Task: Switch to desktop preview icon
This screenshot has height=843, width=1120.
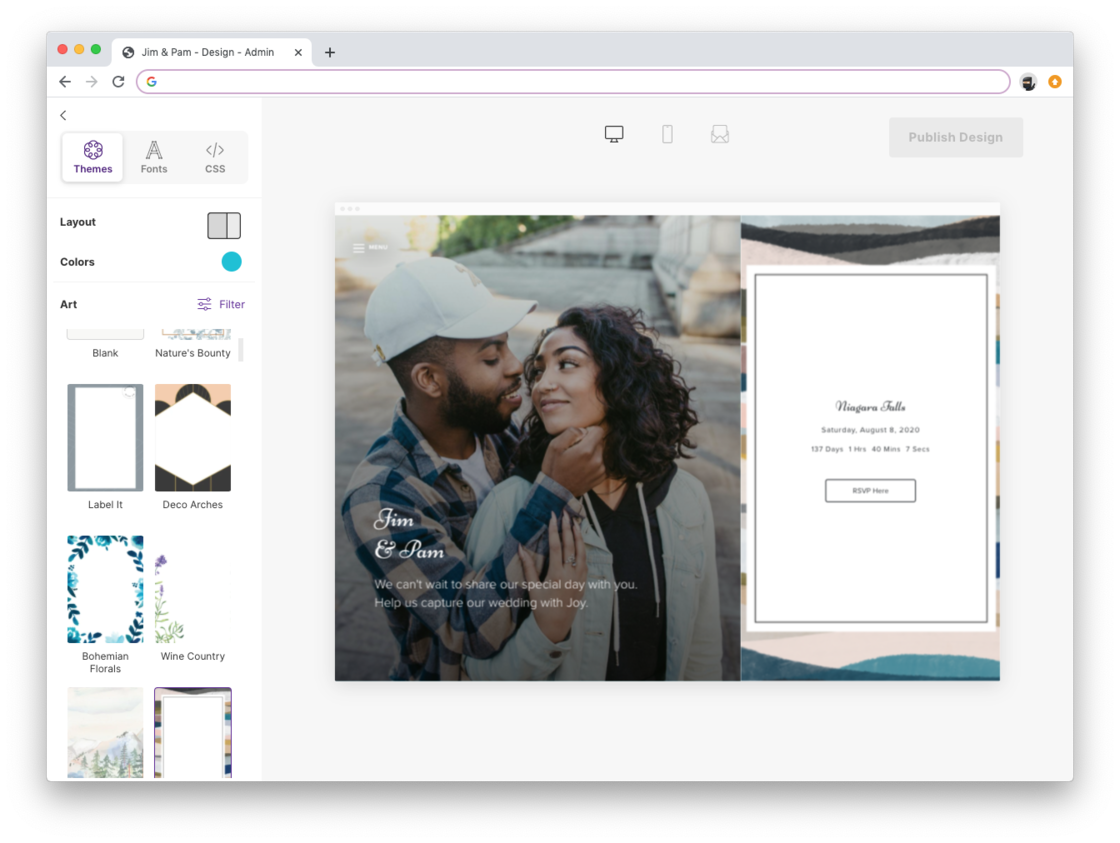Action: click(614, 134)
